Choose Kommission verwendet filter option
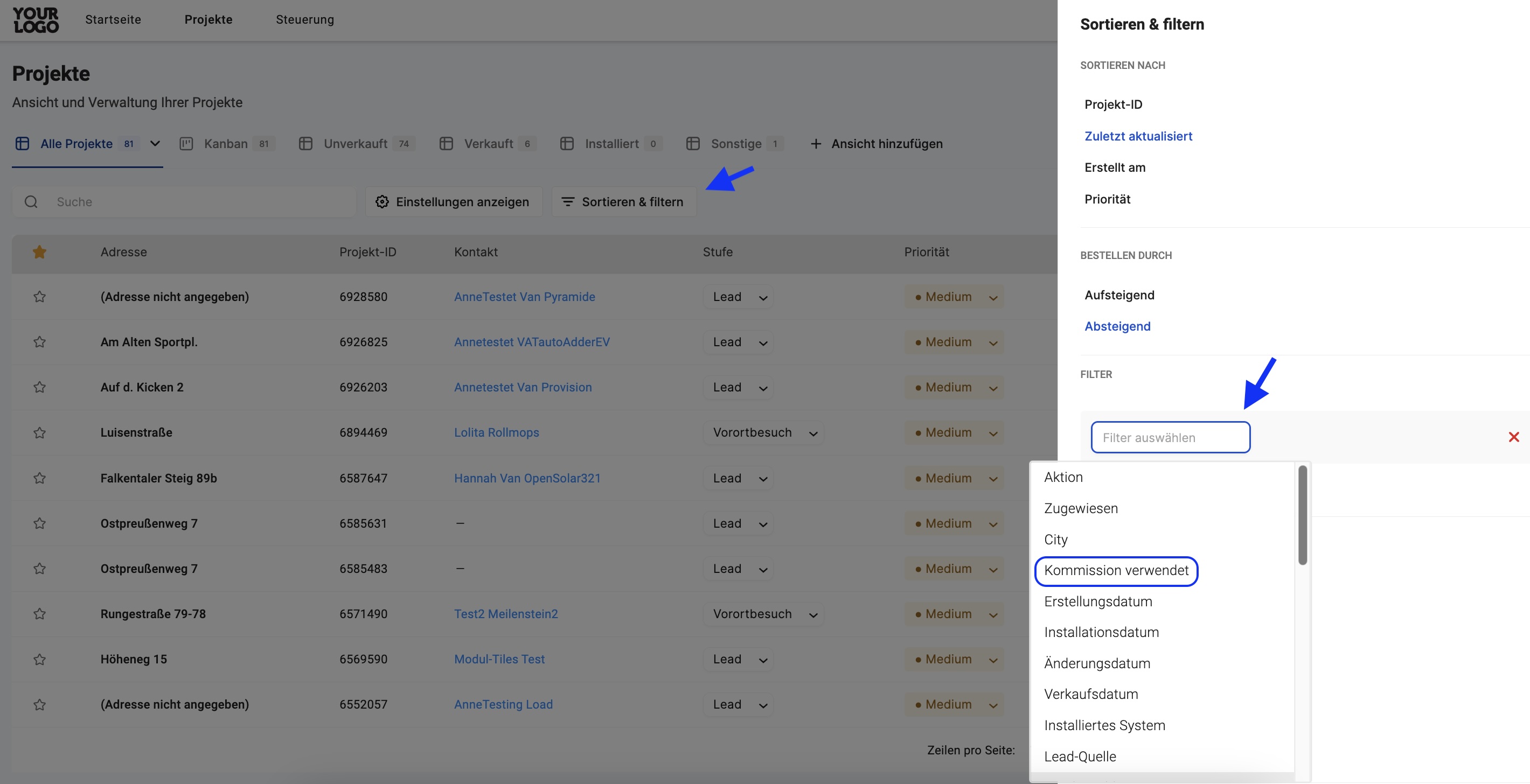The image size is (1530, 784). tap(1116, 570)
